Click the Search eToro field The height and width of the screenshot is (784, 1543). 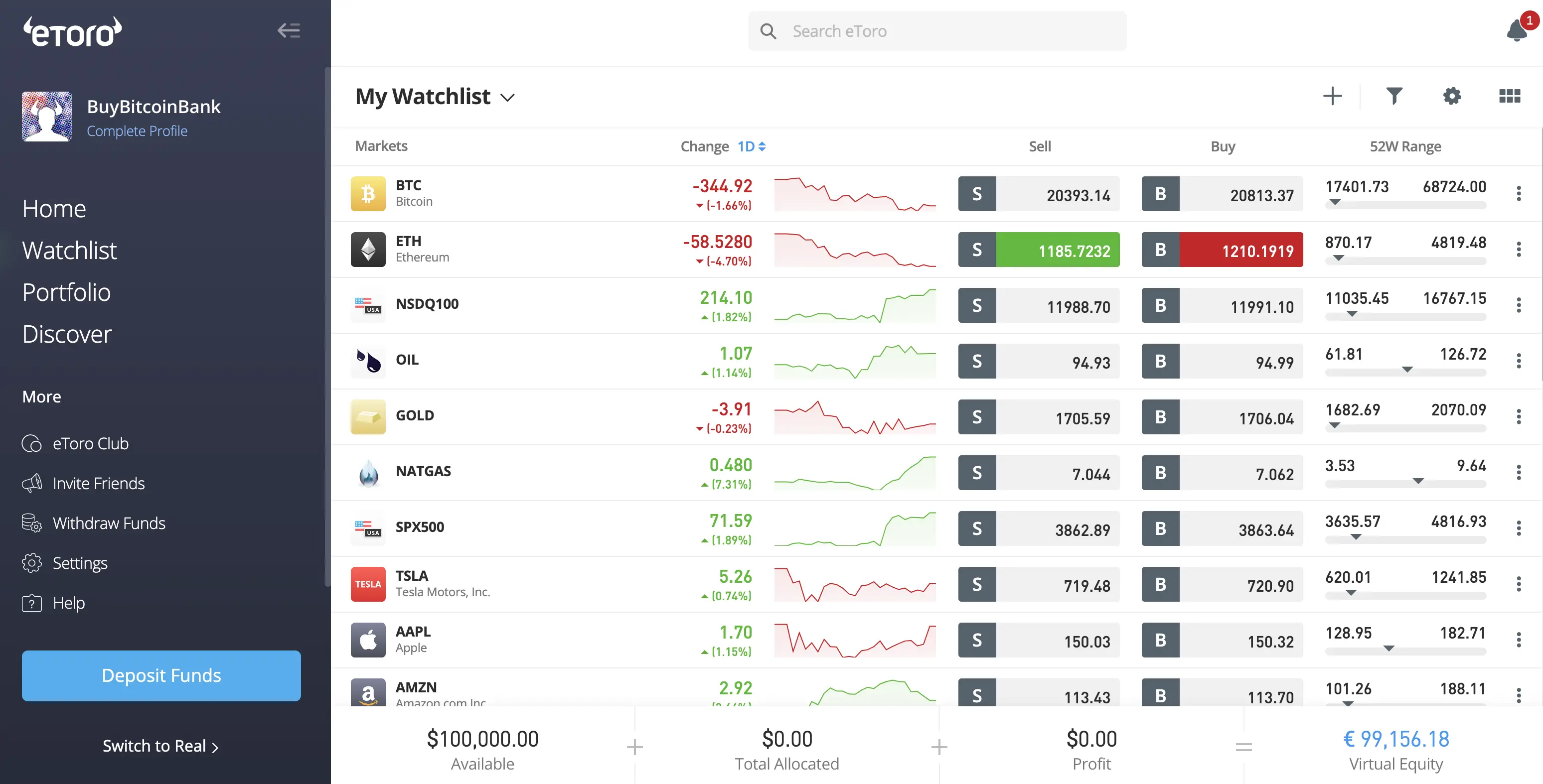(x=937, y=31)
